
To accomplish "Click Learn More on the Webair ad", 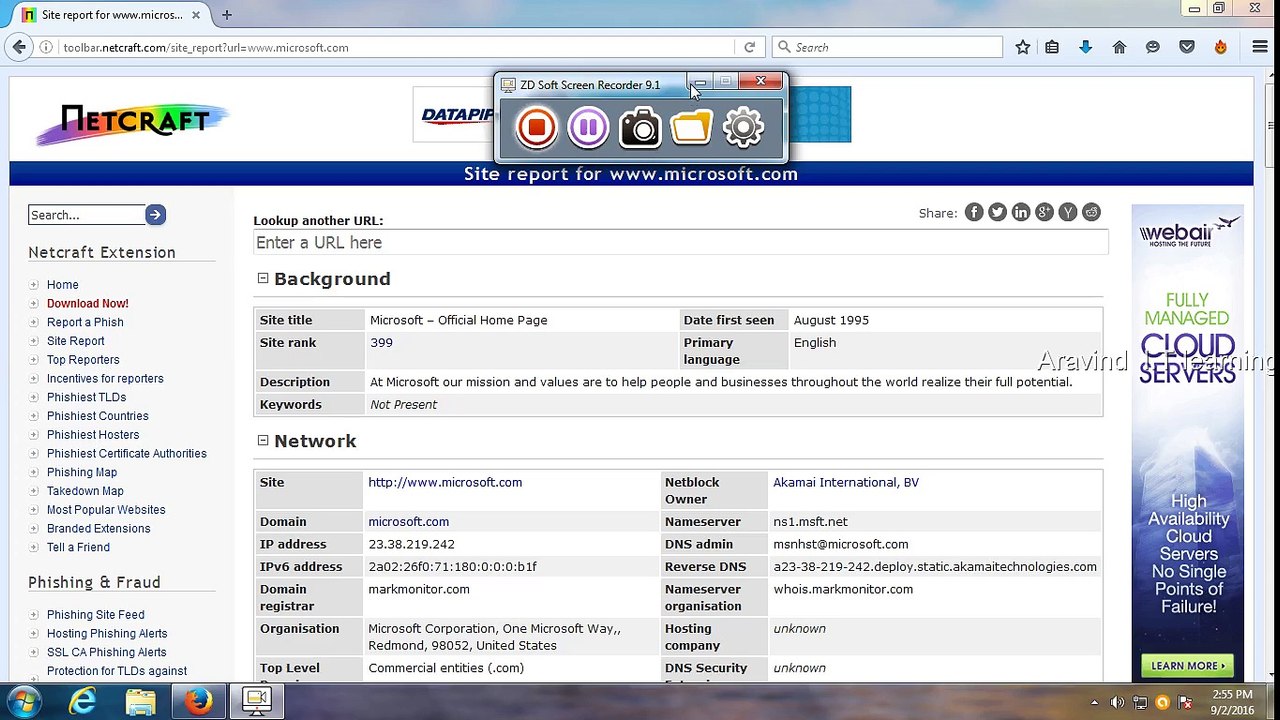I will point(1187,666).
